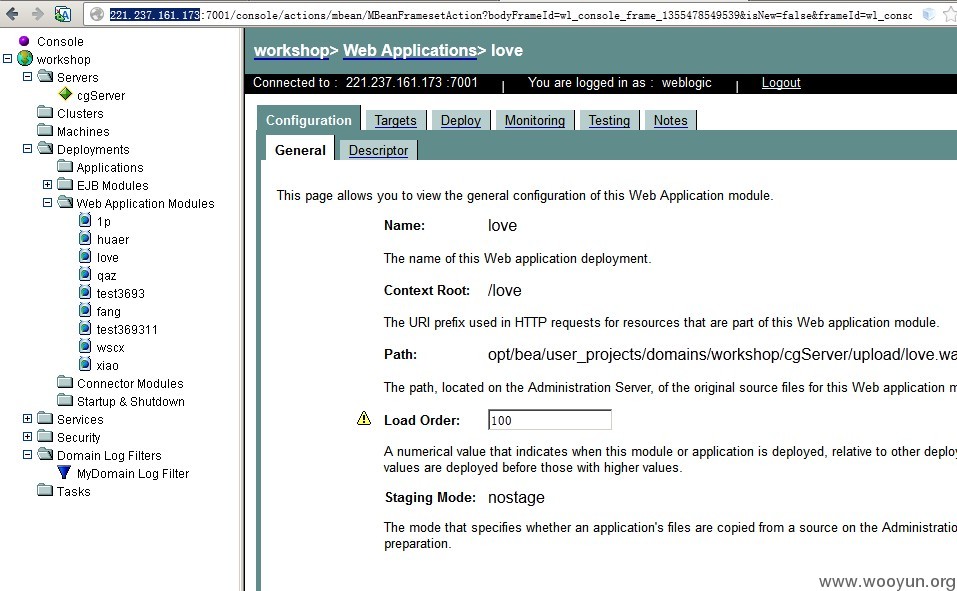Image resolution: width=957 pixels, height=591 pixels.
Task: Follow the Web Applications breadcrumb link
Action: coord(410,51)
